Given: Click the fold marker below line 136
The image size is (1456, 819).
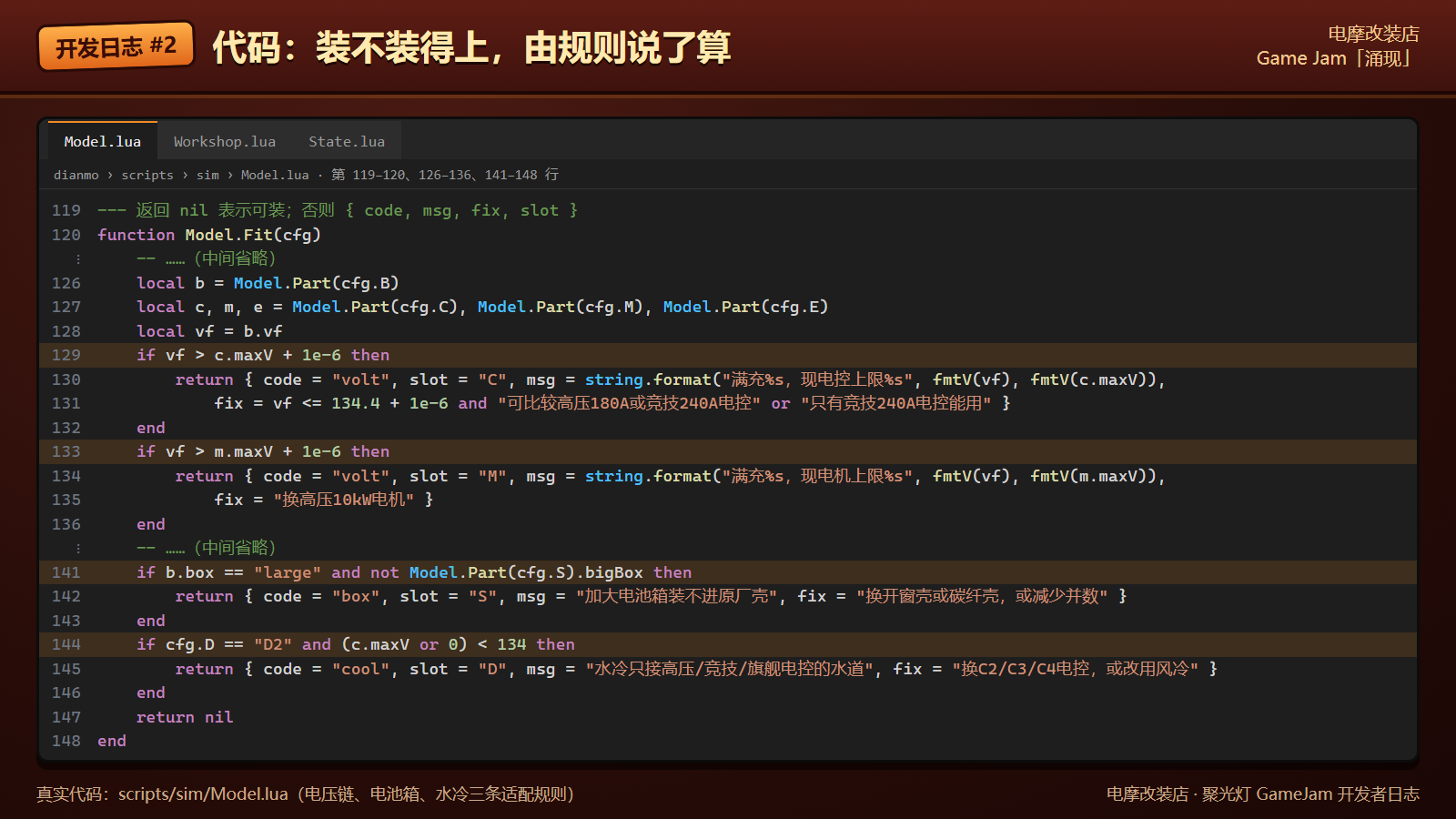Looking at the screenshot, I should (78, 548).
